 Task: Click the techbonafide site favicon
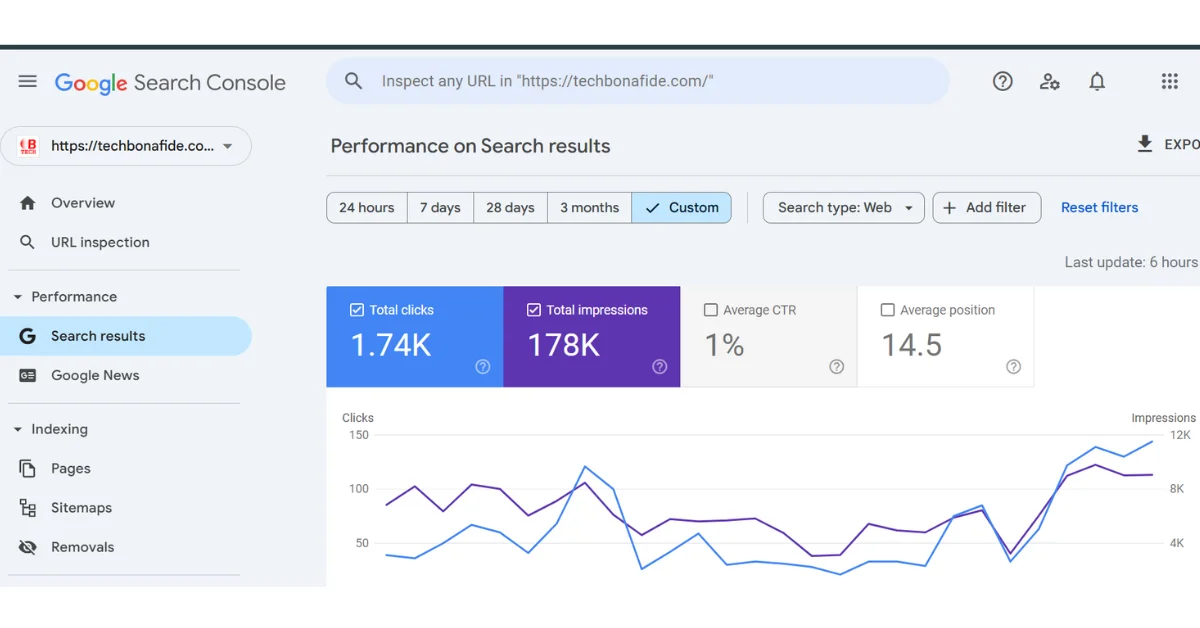(30, 146)
